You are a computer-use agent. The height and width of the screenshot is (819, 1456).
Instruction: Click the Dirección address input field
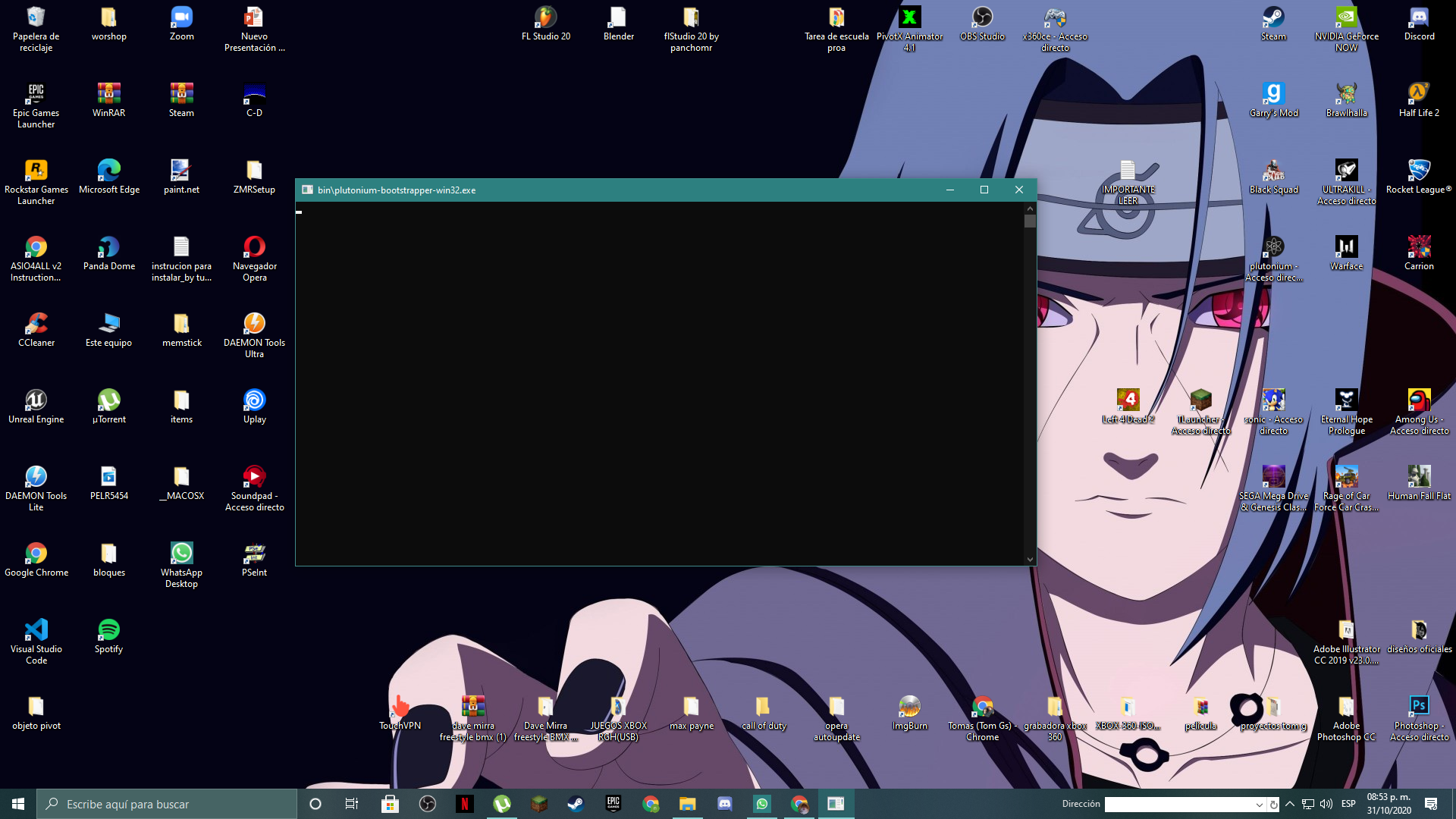click(1178, 805)
